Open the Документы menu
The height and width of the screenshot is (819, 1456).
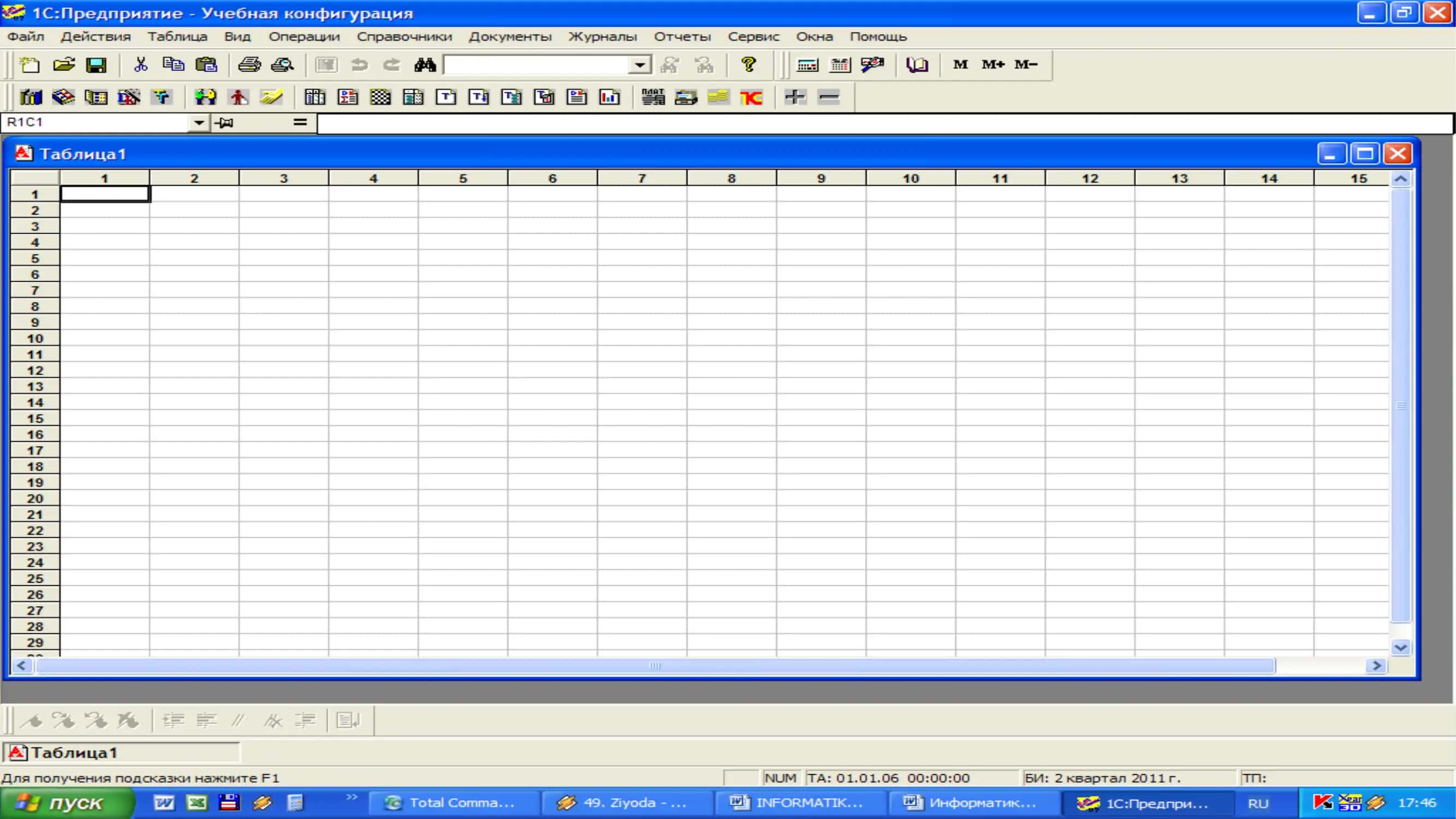(x=510, y=37)
